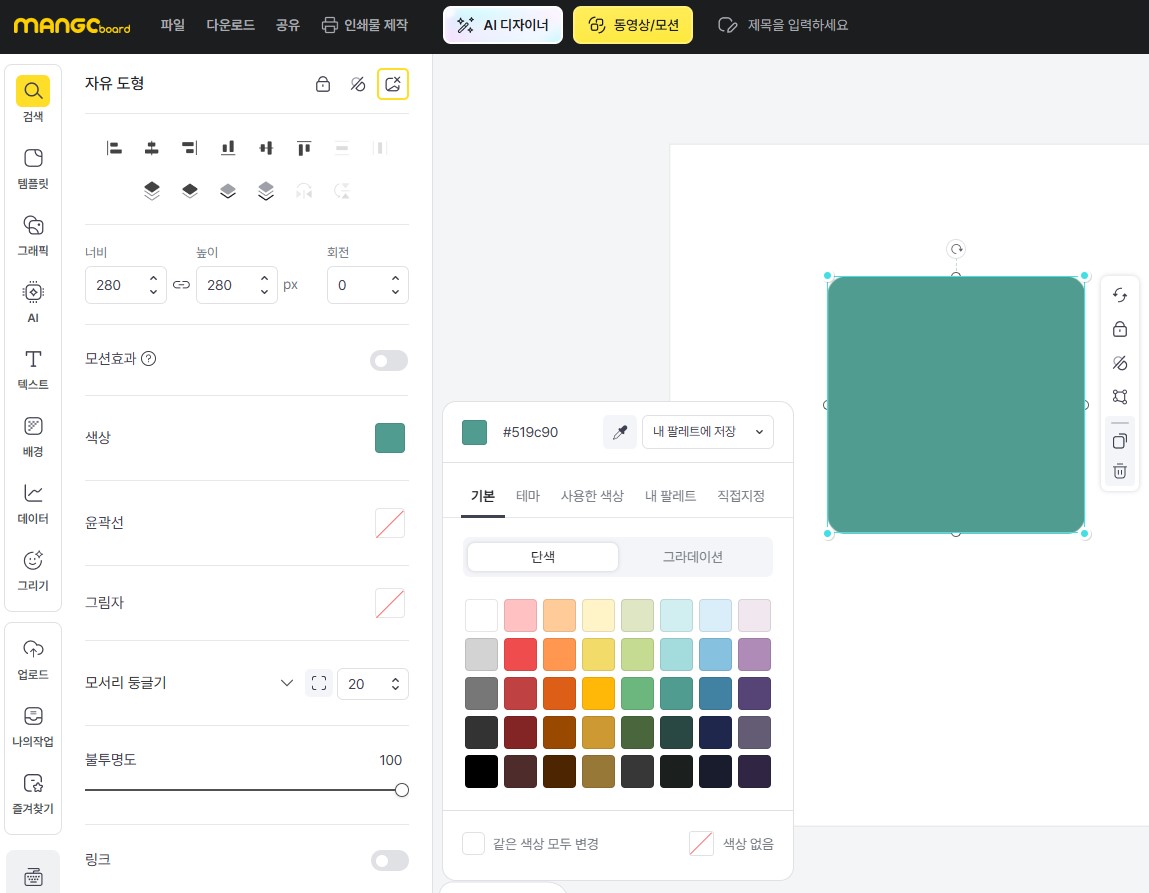Click the 불투명도 opacity slider handle
The image size is (1149, 893).
pos(402,790)
